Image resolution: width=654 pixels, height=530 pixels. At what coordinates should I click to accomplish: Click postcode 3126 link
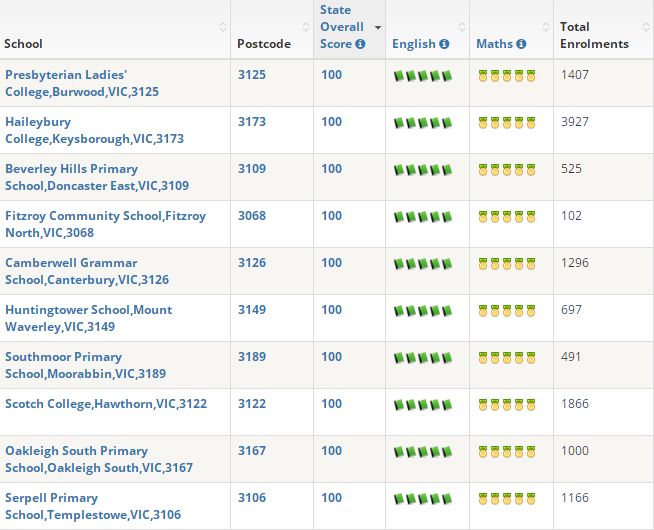point(252,263)
